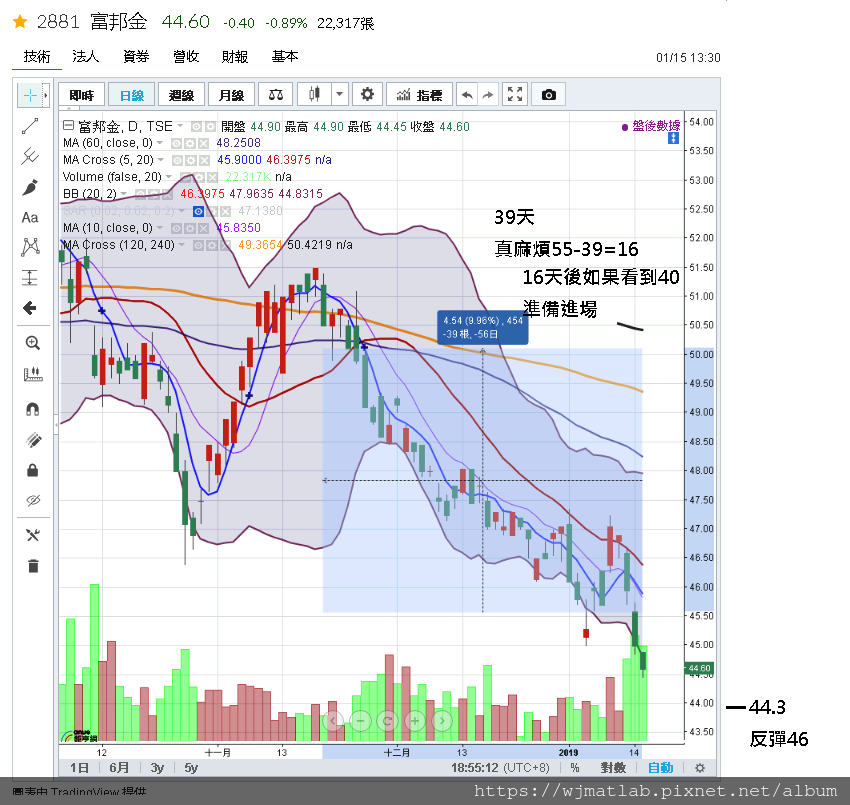Click the compare symbols scale icon
Viewport: 850px width, 805px height.
pyautogui.click(x=275, y=95)
